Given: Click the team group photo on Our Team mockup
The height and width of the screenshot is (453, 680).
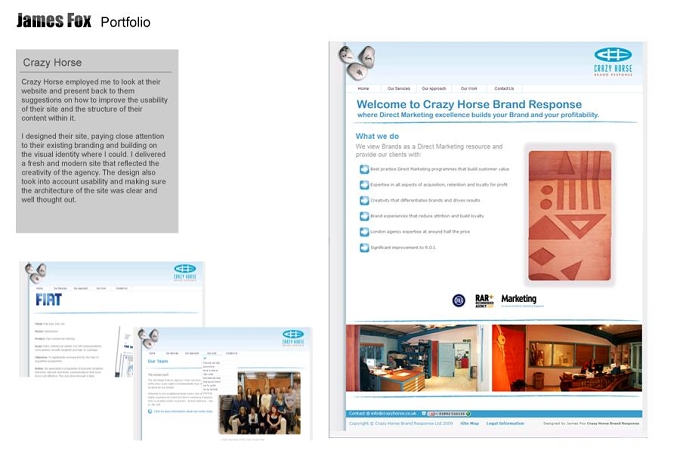Looking at the screenshot, I should point(259,403).
